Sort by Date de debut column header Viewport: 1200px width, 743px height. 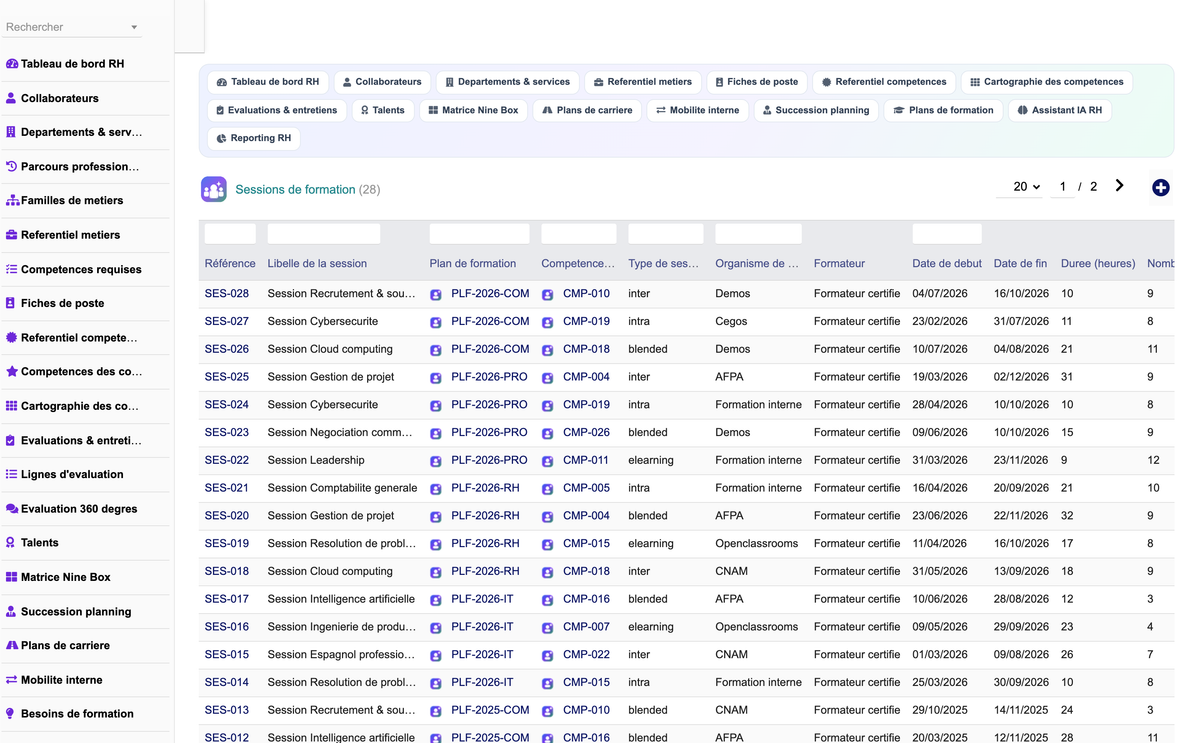(947, 264)
